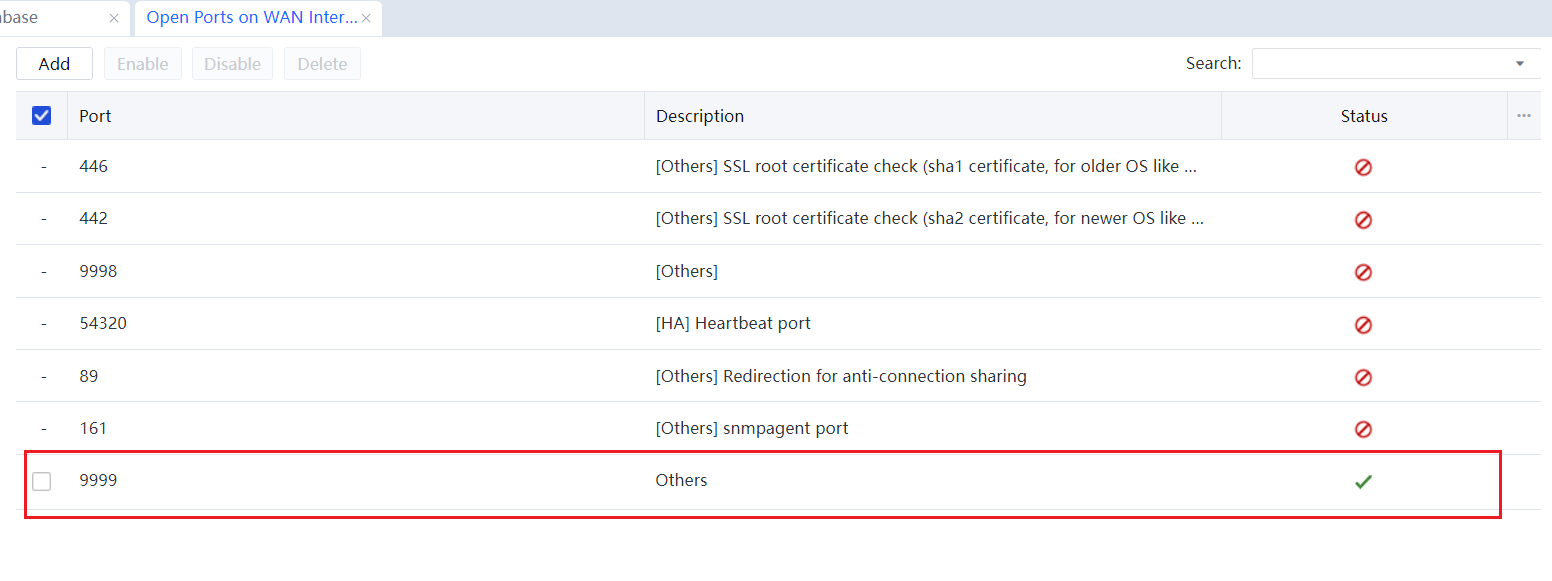Click green enabled checkmark for port 9999
This screenshot has width=1552, height=581.
[x=1363, y=482]
